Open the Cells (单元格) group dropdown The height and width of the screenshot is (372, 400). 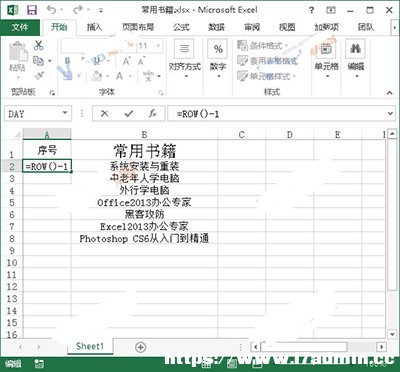click(326, 60)
